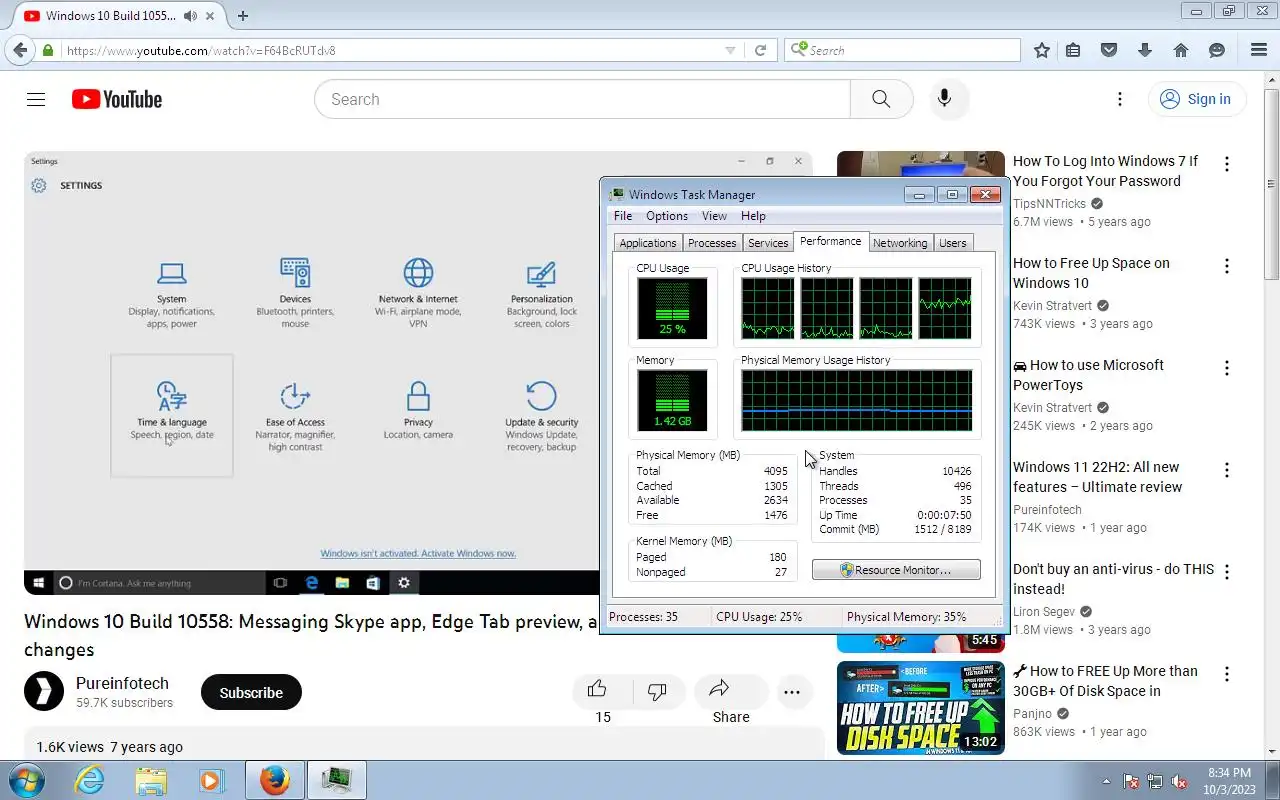The width and height of the screenshot is (1280, 800).
Task: Bookmark this page with the star
Action: pos(1042,50)
